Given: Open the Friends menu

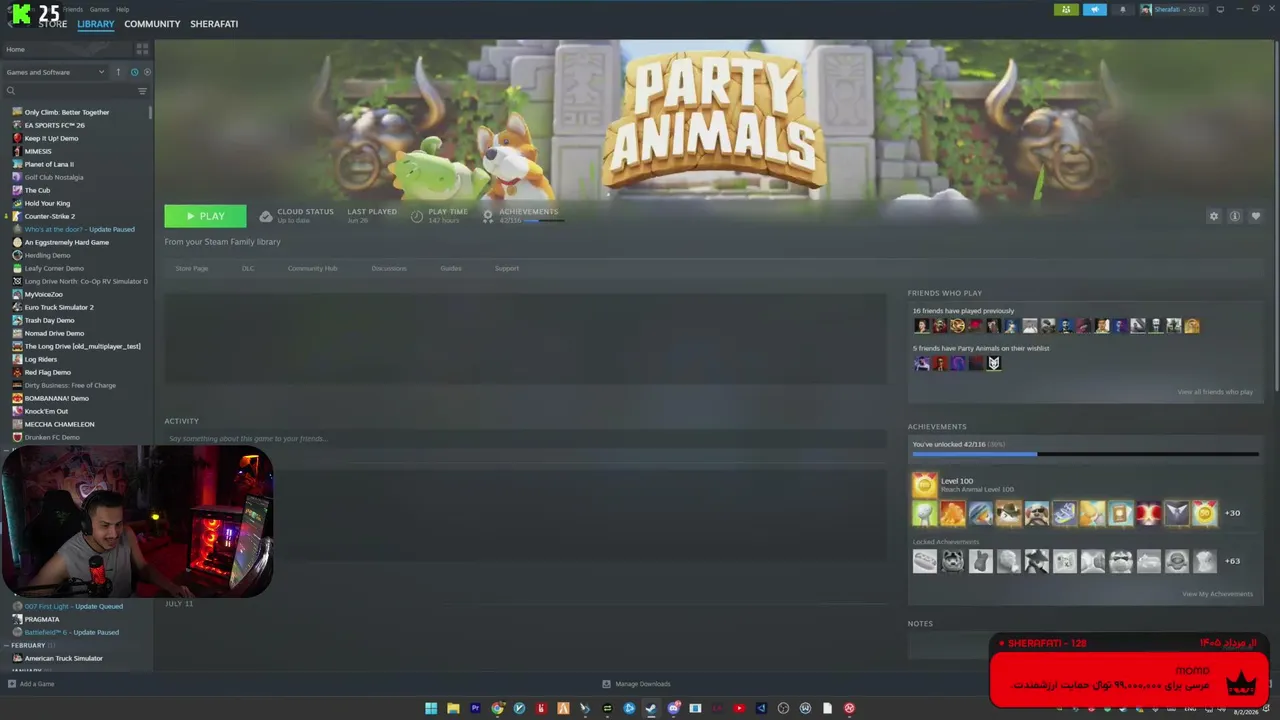Looking at the screenshot, I should [73, 9].
